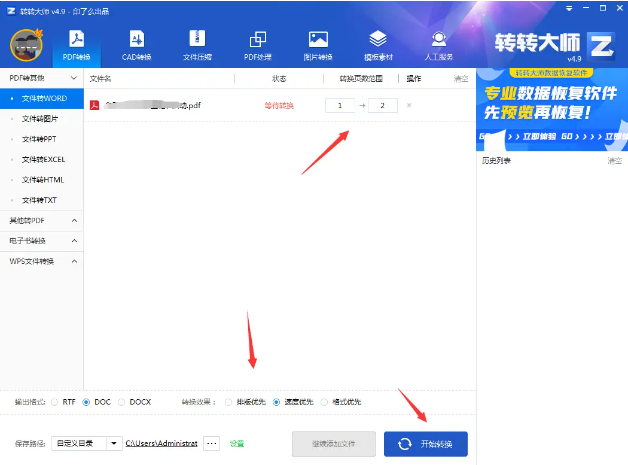The image size is (628, 465).
Task: Click the PDF file icon in list
Action: click(95, 105)
